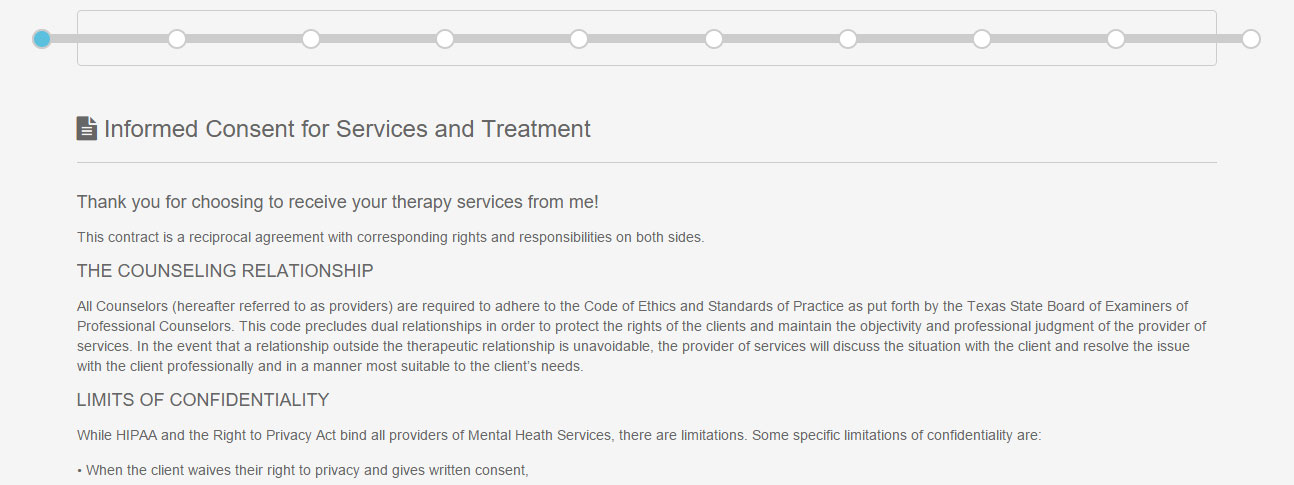The width and height of the screenshot is (1294, 485).
Task: Click the Informed Consent for Services and Treatment heading
Action: click(347, 129)
